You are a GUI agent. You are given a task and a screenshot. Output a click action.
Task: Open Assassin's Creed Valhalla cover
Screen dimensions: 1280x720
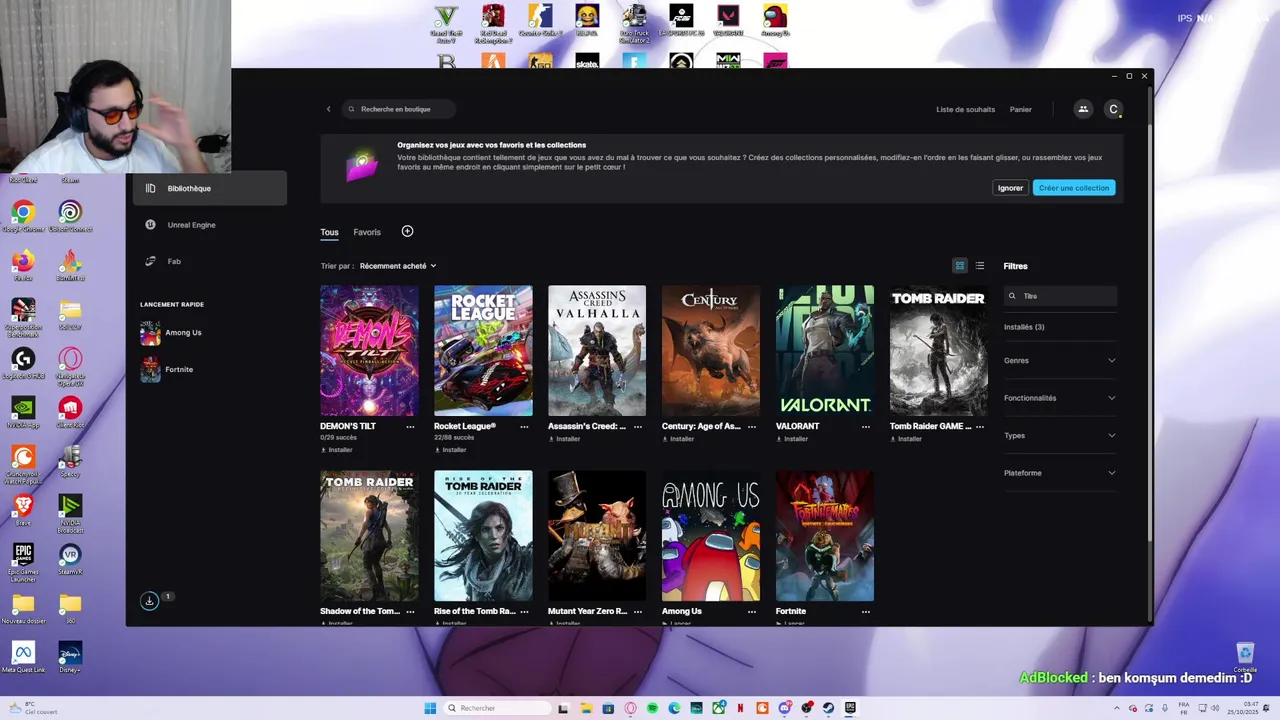point(597,351)
